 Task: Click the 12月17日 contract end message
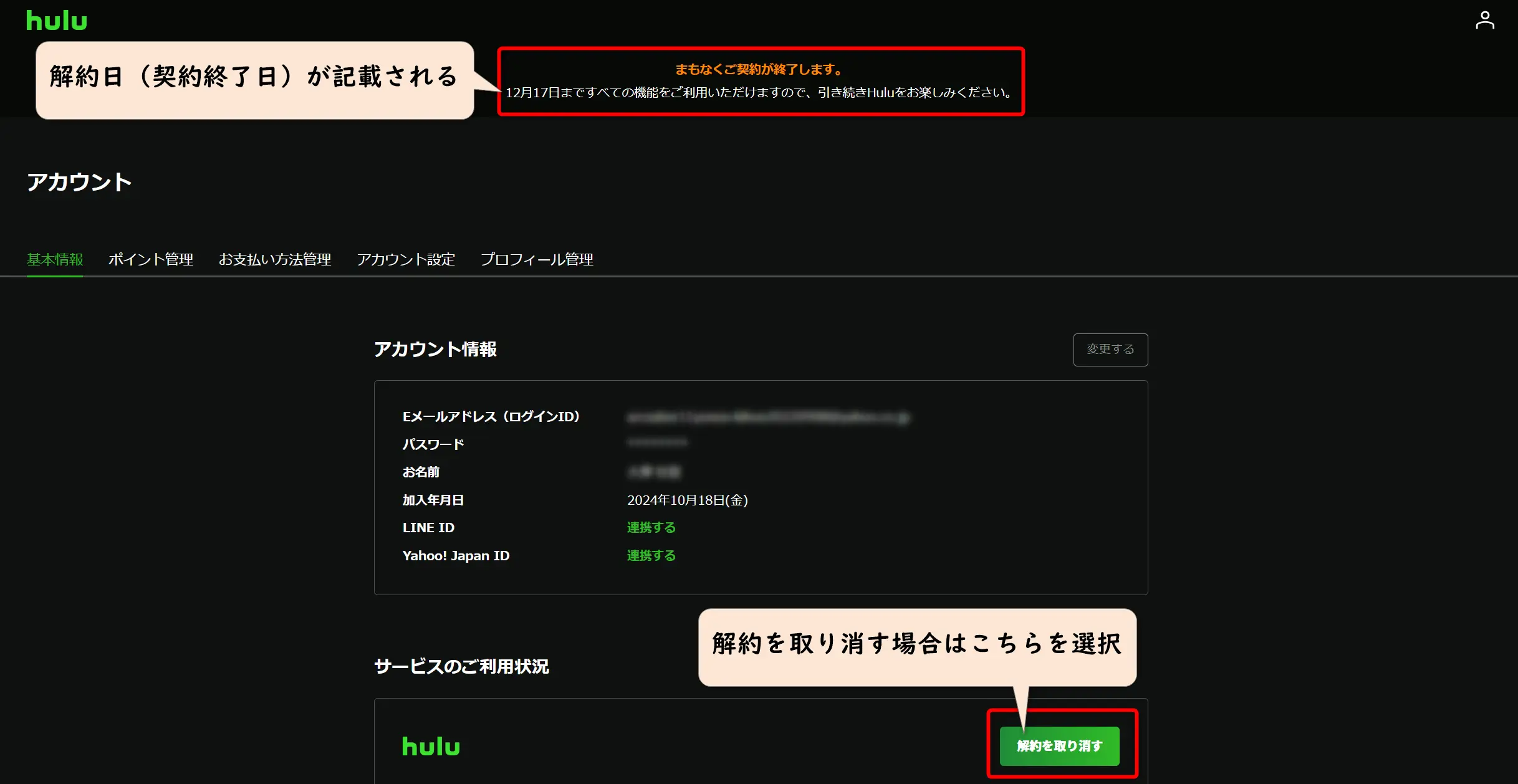pyautogui.click(x=759, y=93)
